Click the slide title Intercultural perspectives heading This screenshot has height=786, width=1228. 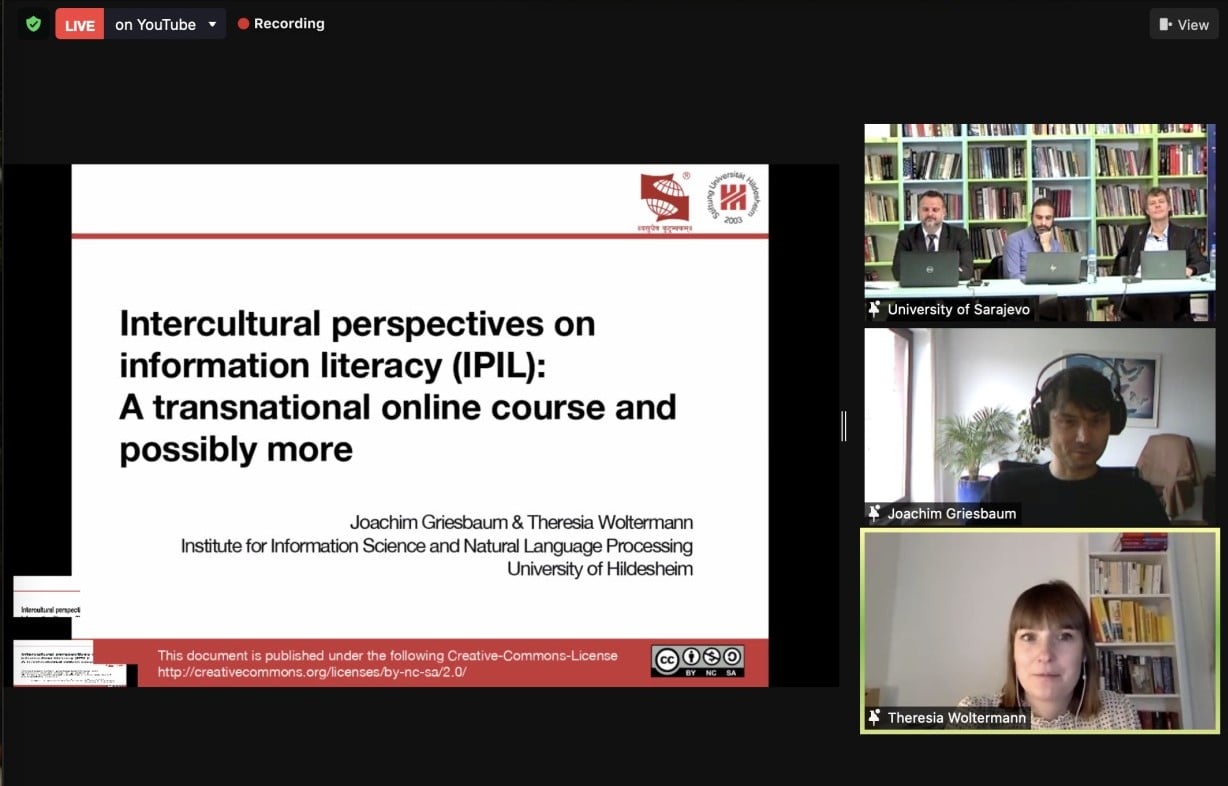pyautogui.click(x=398, y=386)
